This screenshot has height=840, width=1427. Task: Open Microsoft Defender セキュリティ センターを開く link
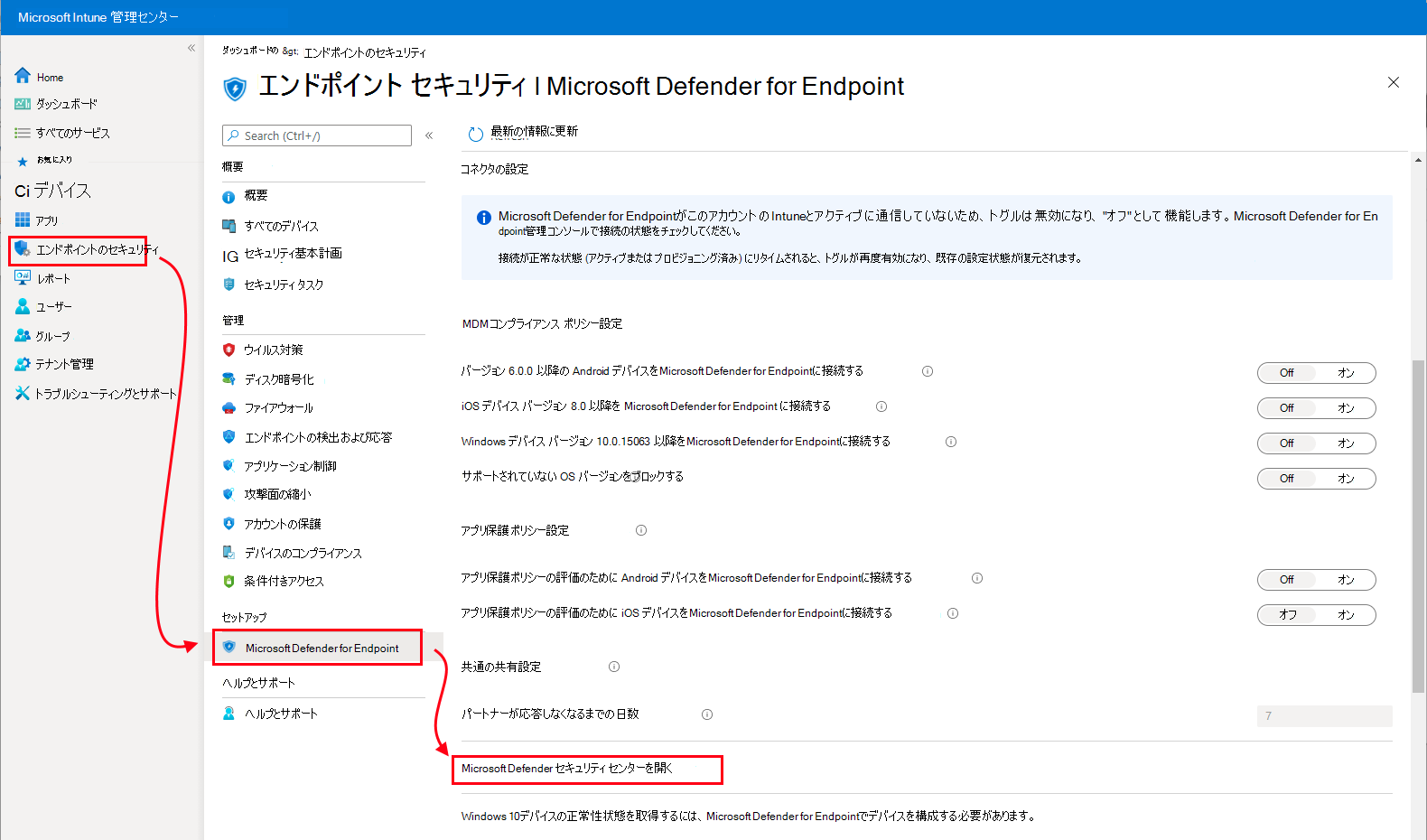[567, 768]
